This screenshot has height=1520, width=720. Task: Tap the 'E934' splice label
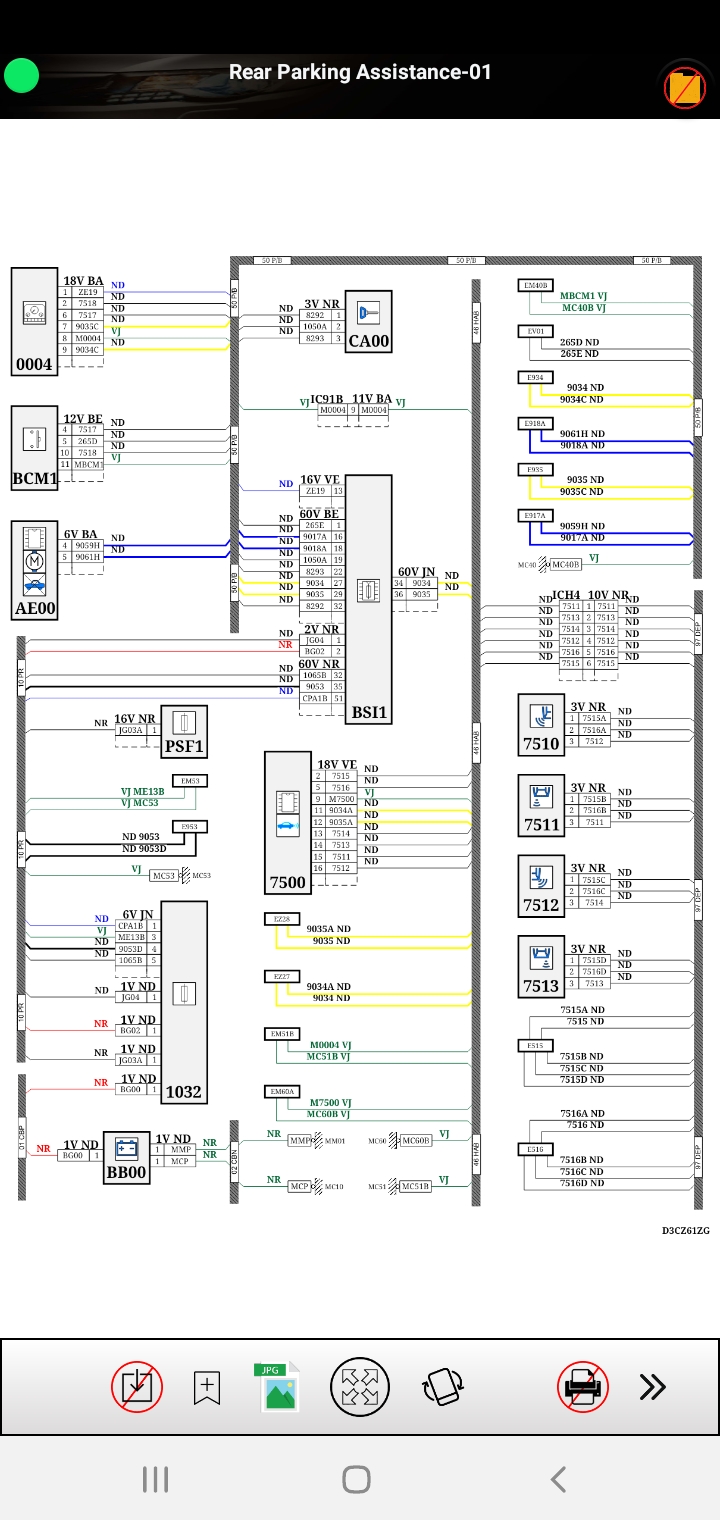tap(536, 377)
